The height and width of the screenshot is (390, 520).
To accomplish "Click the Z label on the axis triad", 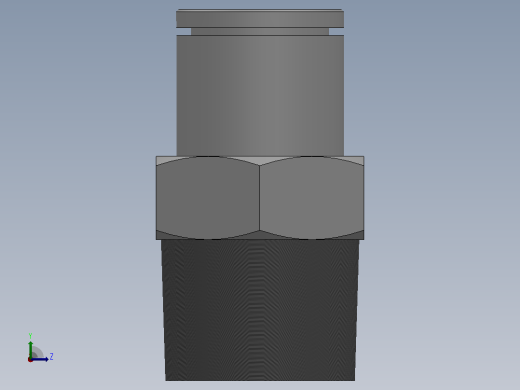I will [x=51, y=356].
